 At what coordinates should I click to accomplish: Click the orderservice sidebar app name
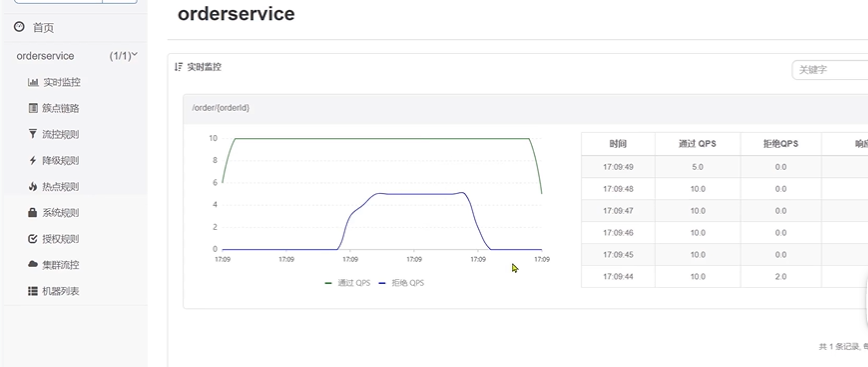(x=45, y=56)
